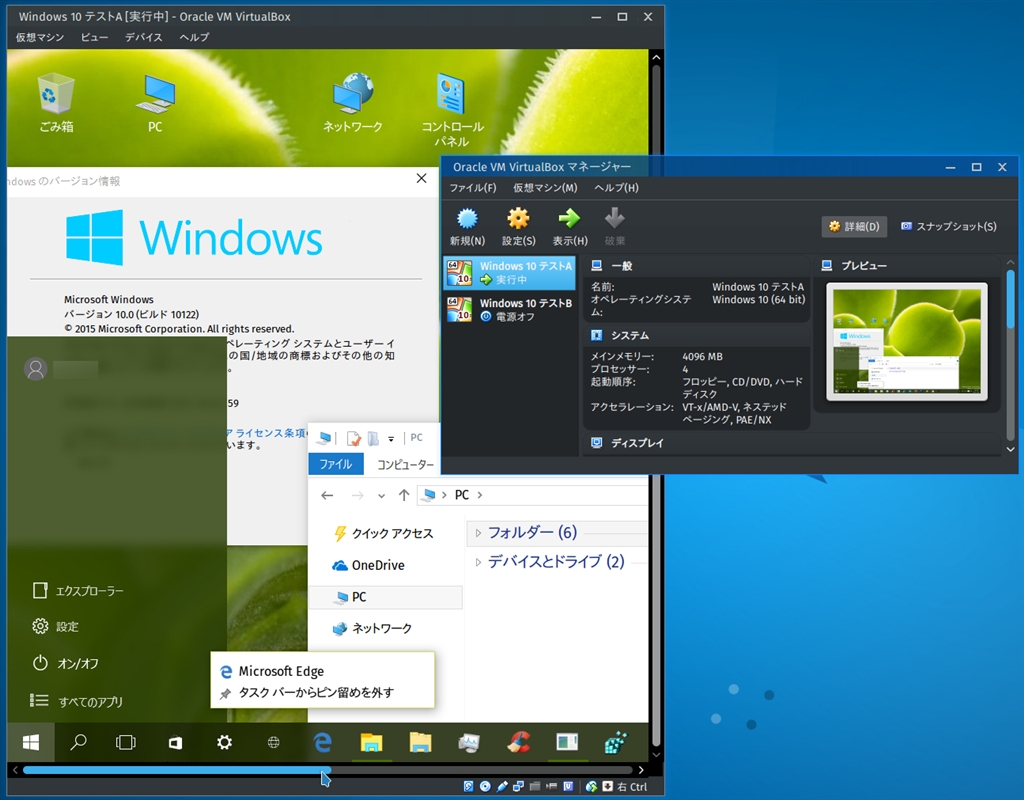This screenshot has width=1024, height=800.
Task: Click the monitor chart icon on guest taskbar
Action: (469, 742)
